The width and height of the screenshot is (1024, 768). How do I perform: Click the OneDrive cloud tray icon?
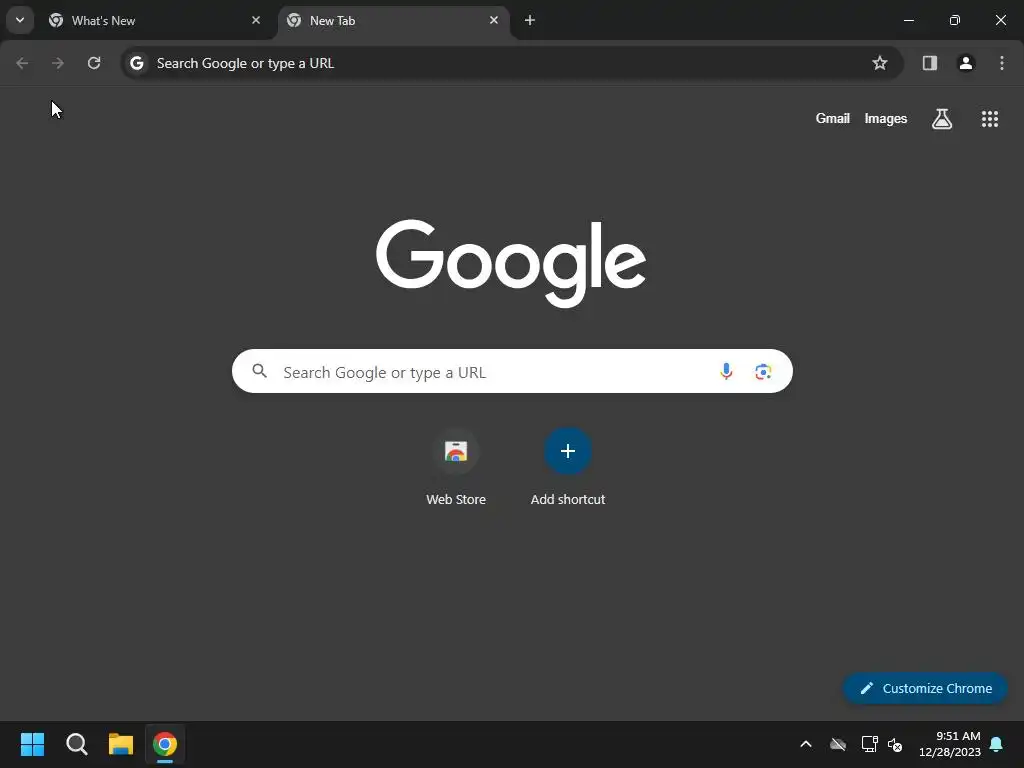(x=838, y=744)
